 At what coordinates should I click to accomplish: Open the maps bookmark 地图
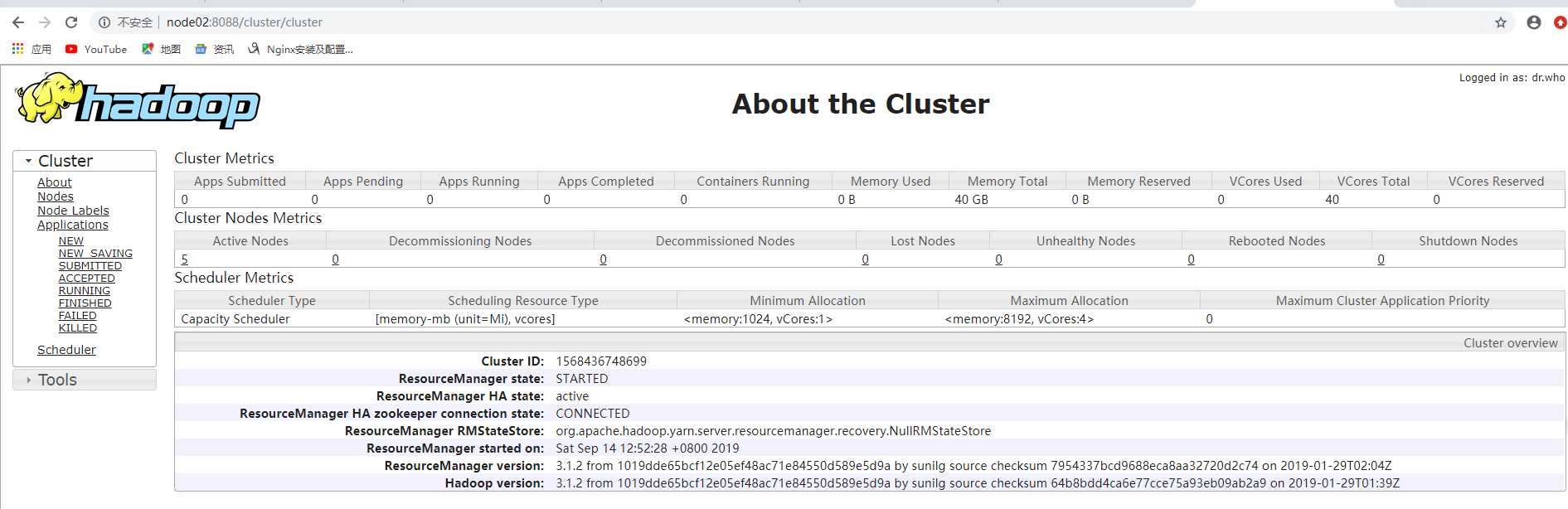(161, 49)
